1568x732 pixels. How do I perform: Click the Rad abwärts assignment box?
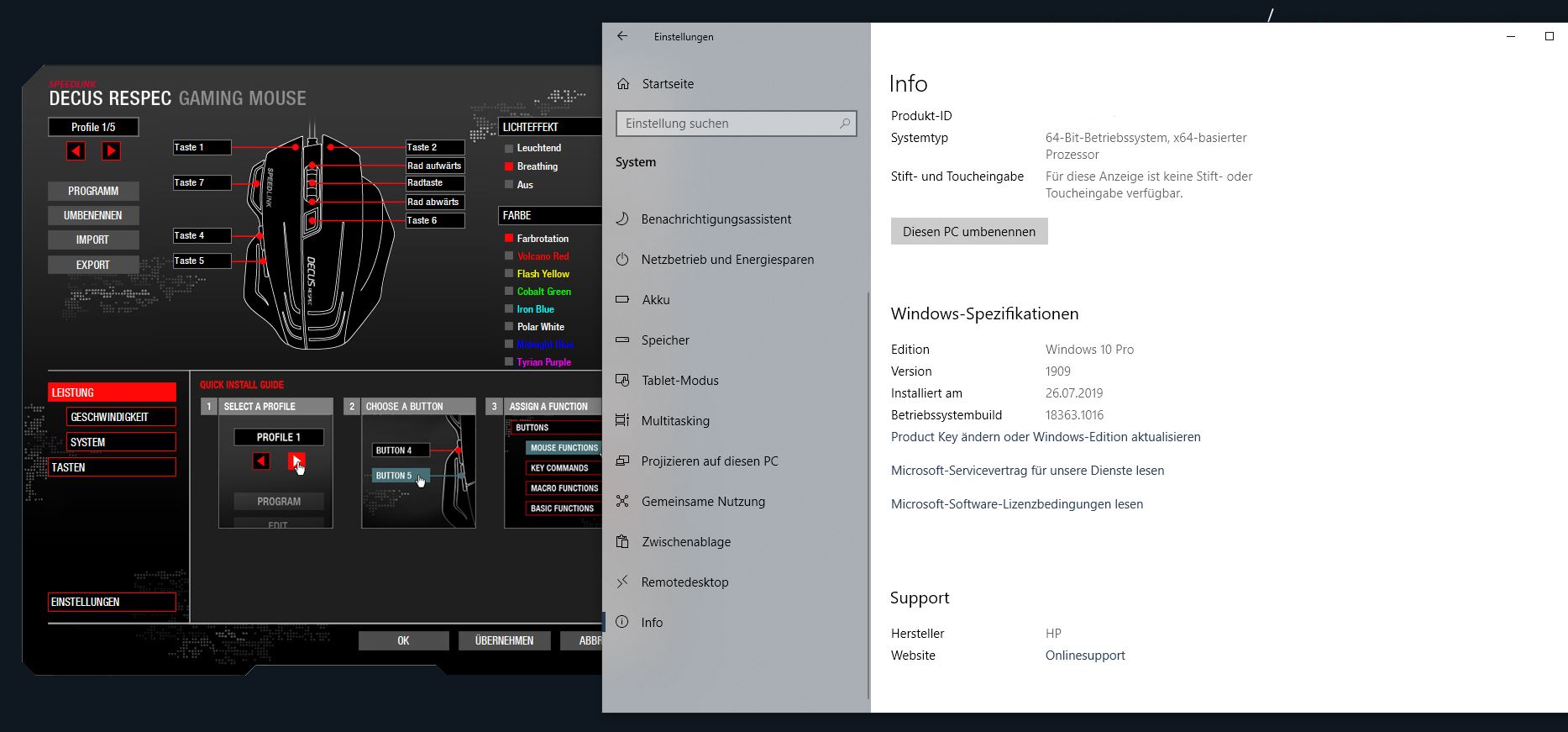(435, 202)
